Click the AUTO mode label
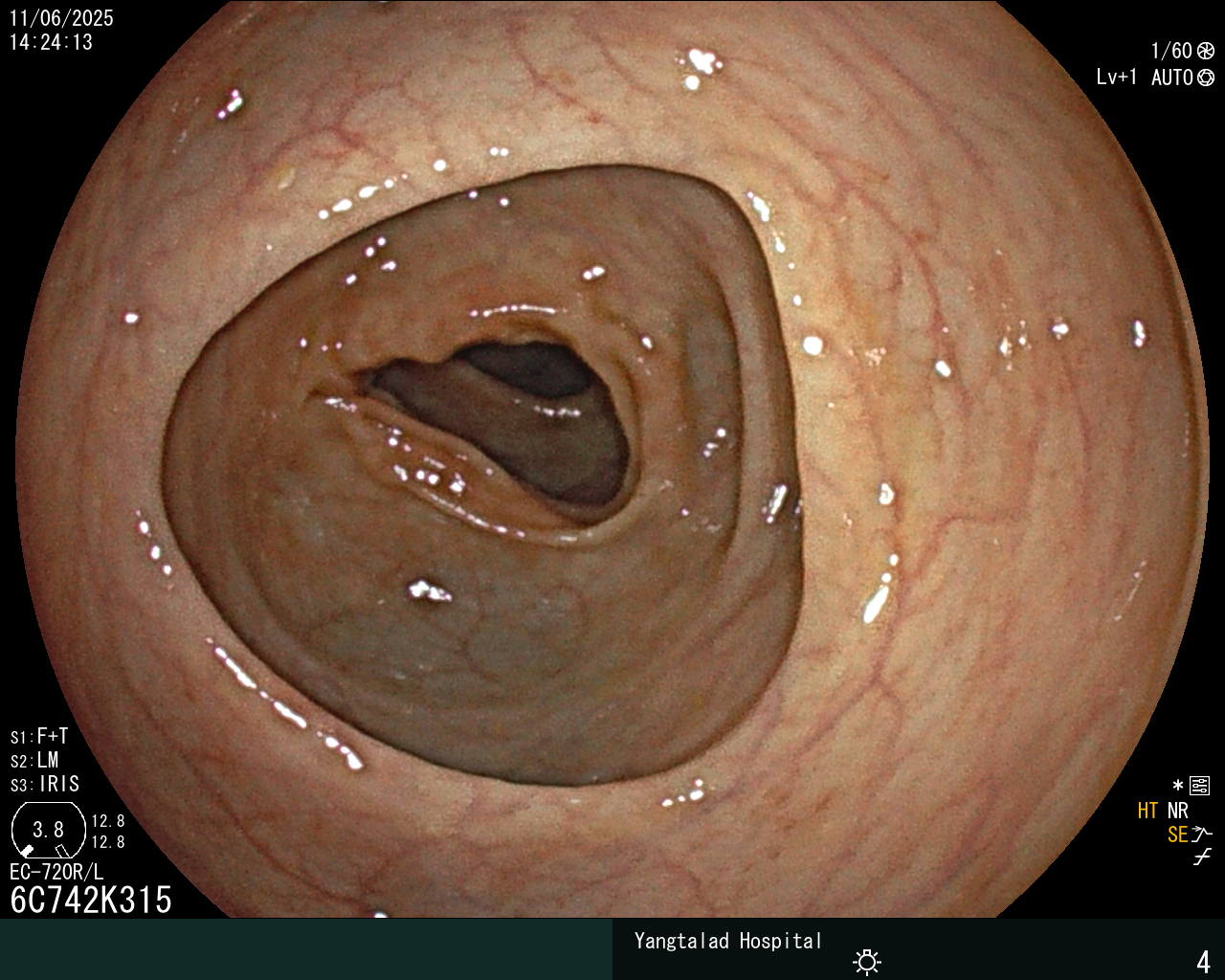 point(1172,78)
